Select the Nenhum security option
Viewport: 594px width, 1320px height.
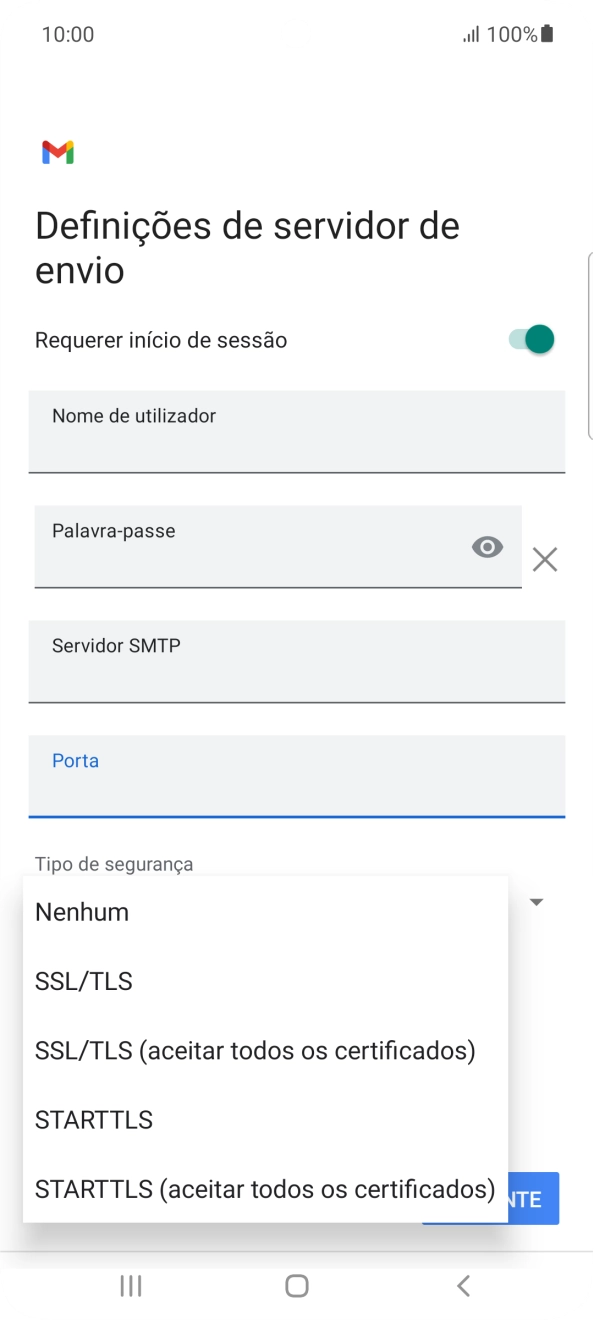click(81, 911)
